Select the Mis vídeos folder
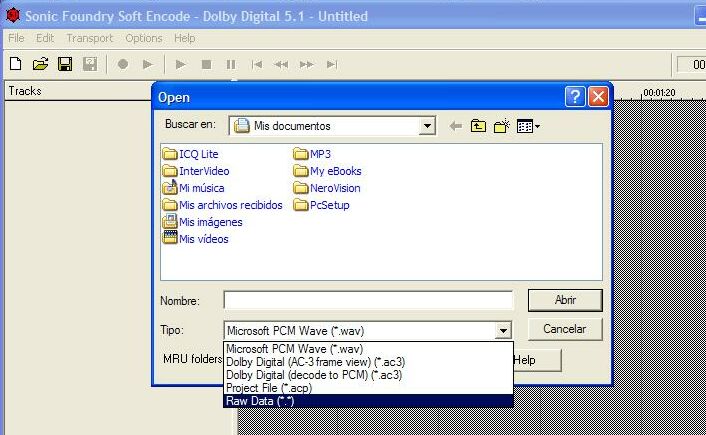 [195, 239]
